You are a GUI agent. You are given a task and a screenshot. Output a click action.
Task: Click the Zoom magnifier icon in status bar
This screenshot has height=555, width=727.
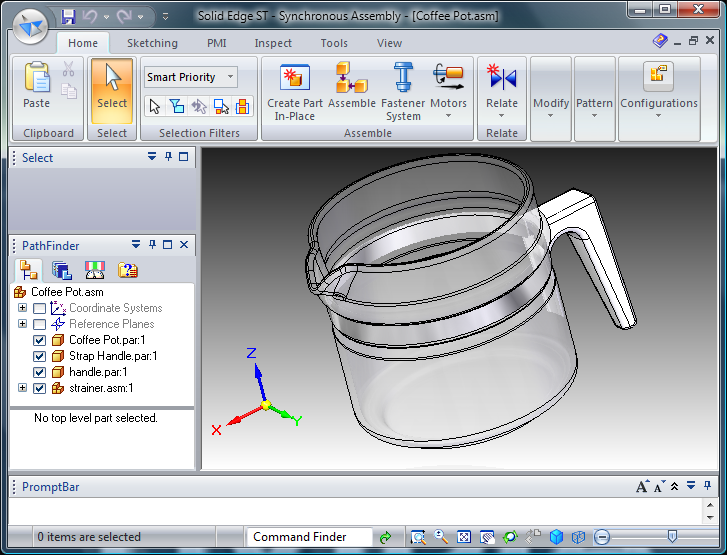pyautogui.click(x=441, y=537)
